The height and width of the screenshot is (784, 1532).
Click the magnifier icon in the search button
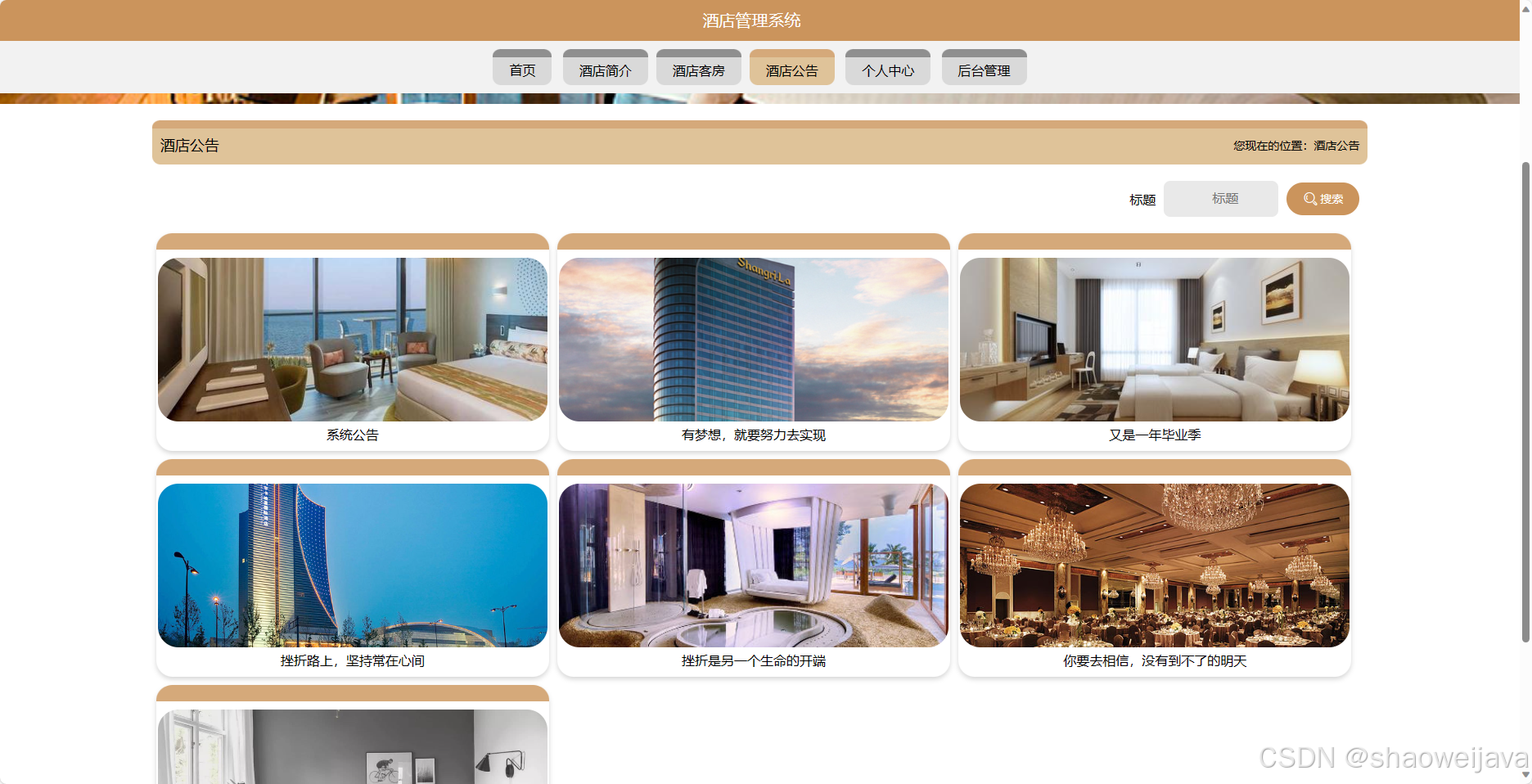1310,199
